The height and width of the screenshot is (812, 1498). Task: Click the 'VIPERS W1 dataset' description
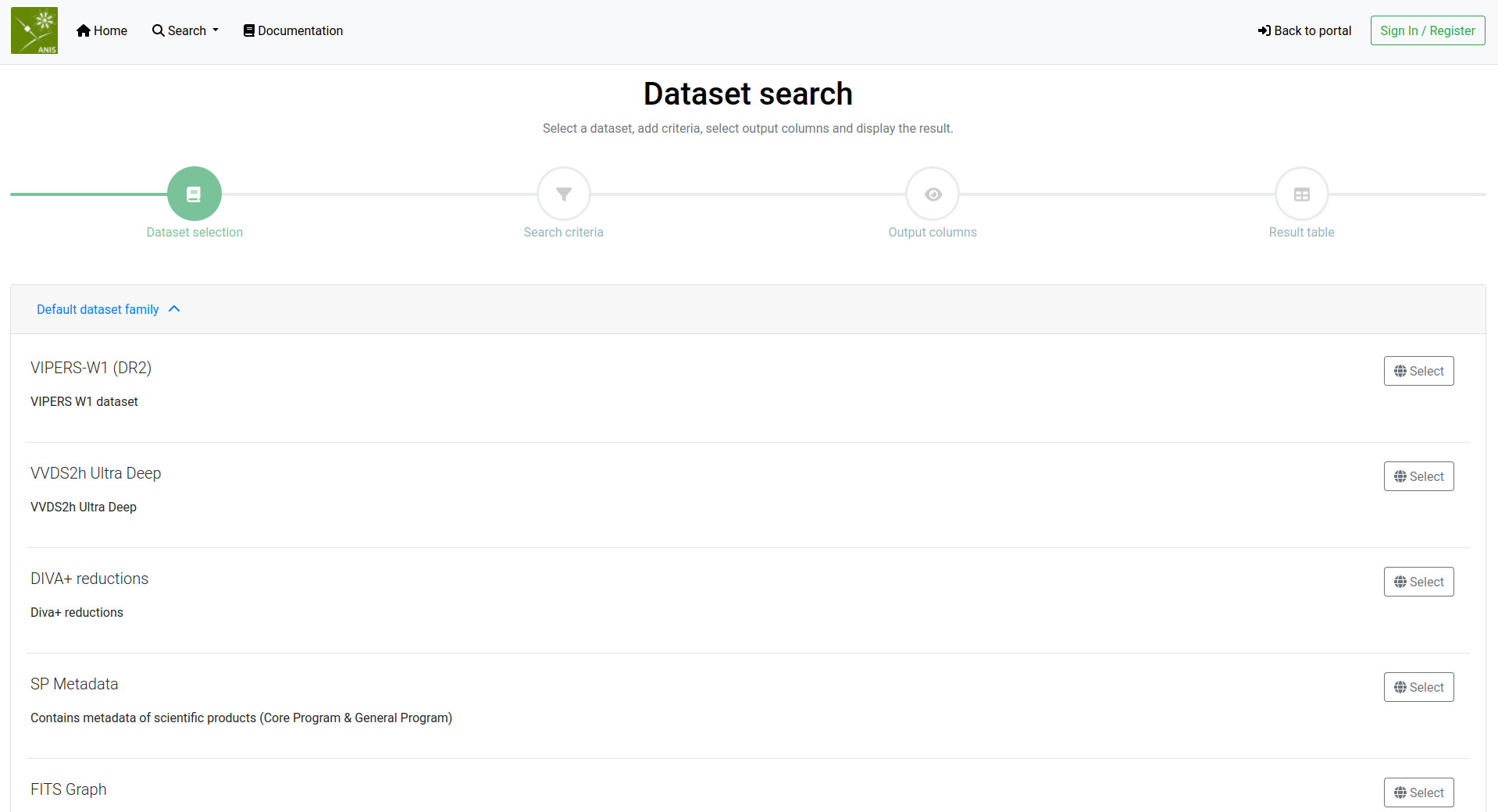pos(84,401)
